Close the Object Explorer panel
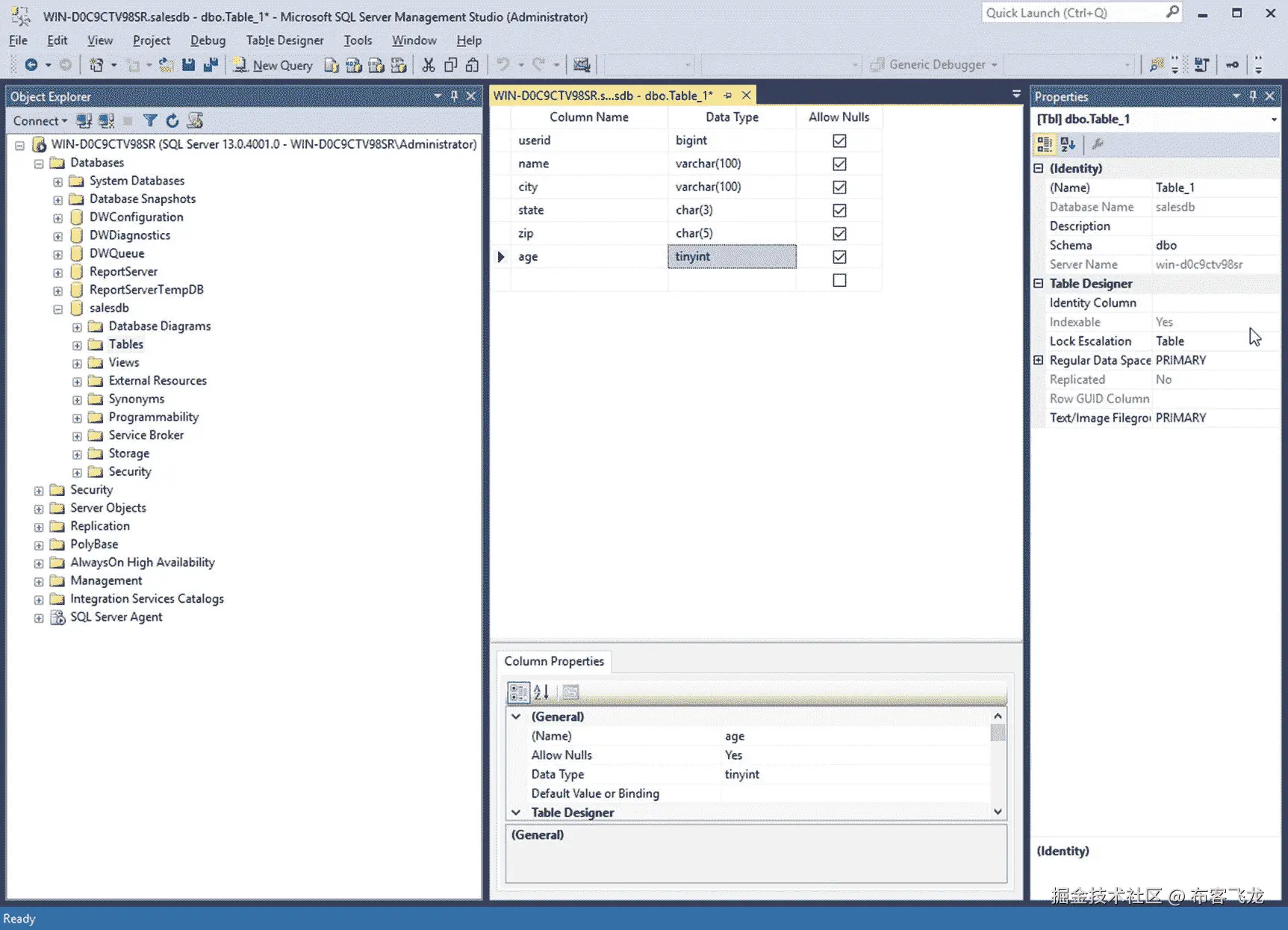 coord(471,96)
